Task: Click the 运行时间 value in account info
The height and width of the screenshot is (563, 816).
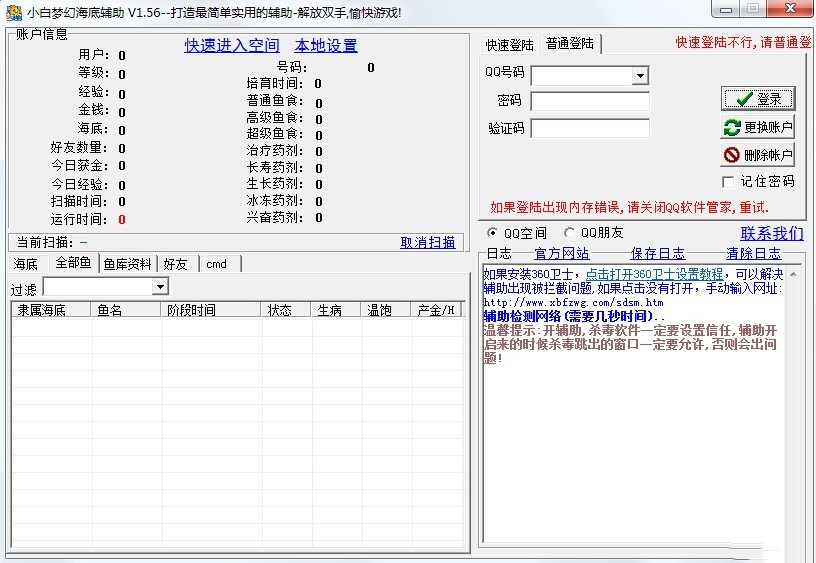Action: 122,220
